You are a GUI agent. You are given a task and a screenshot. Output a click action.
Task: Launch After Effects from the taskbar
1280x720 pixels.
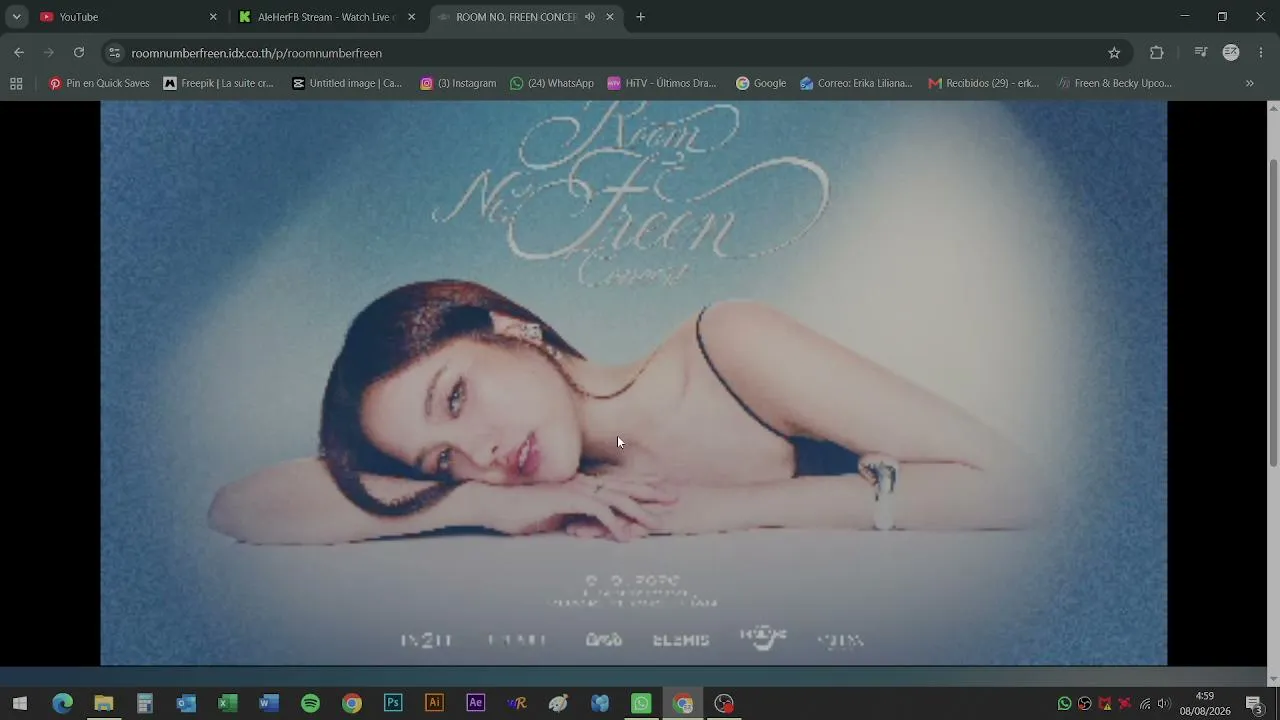476,703
